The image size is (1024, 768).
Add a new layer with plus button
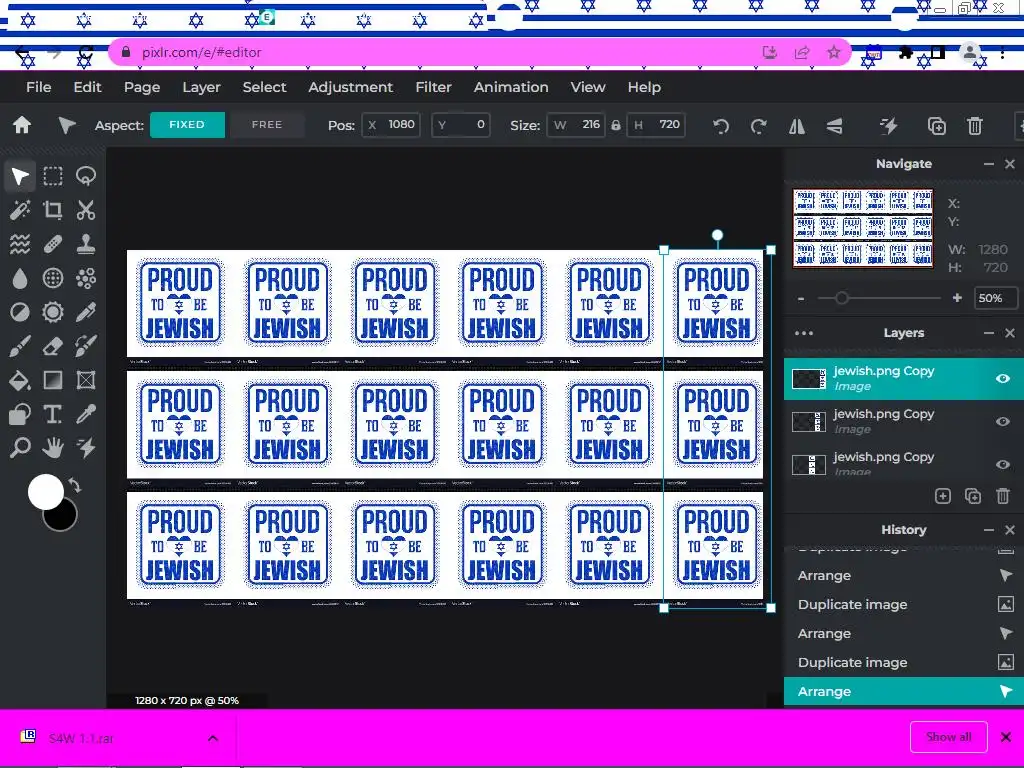pyautogui.click(x=942, y=496)
